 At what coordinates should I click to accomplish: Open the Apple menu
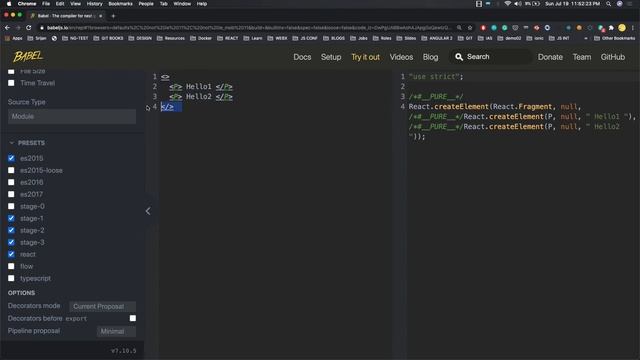(9, 4)
